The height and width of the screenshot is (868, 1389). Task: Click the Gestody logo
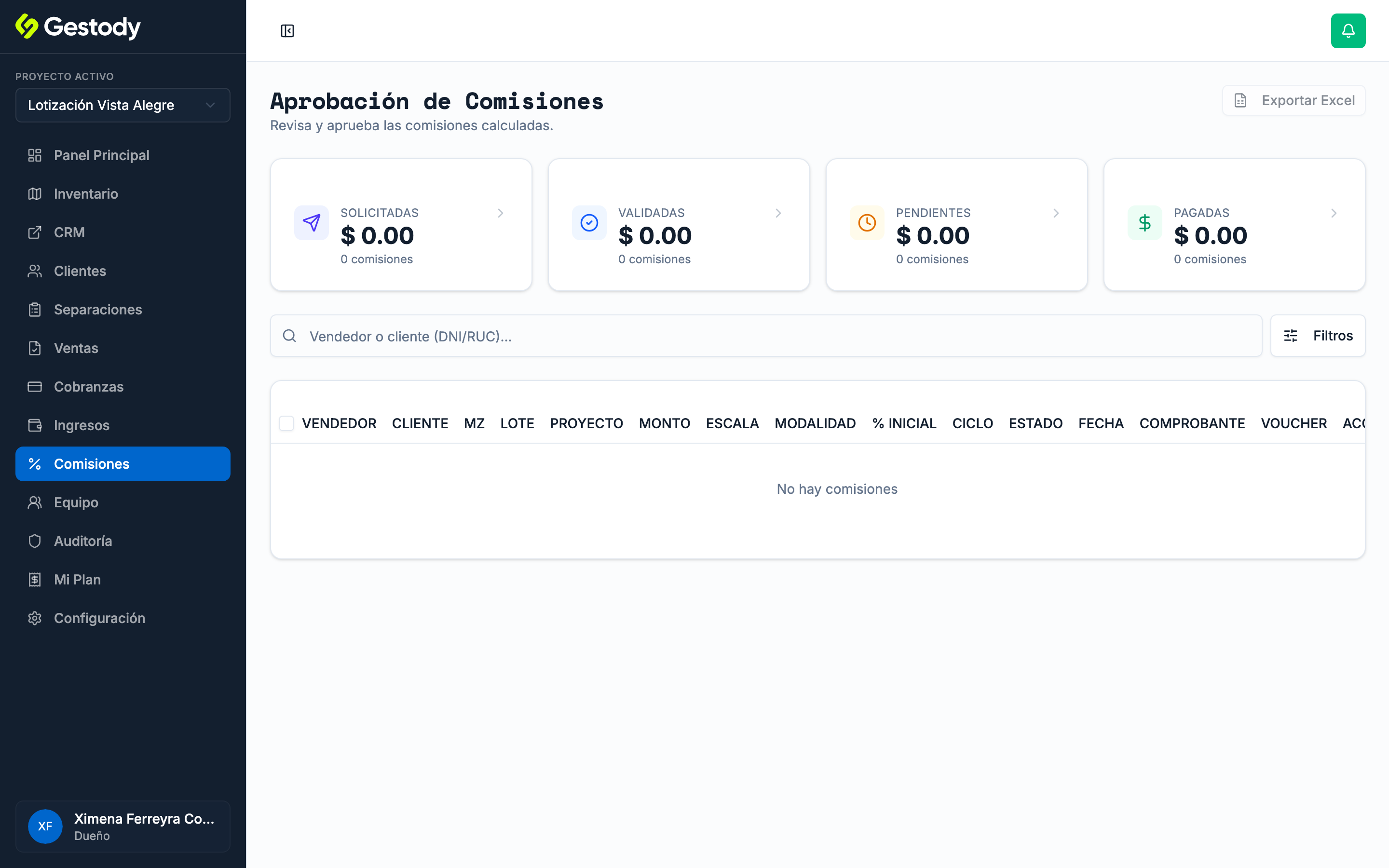(x=78, y=27)
